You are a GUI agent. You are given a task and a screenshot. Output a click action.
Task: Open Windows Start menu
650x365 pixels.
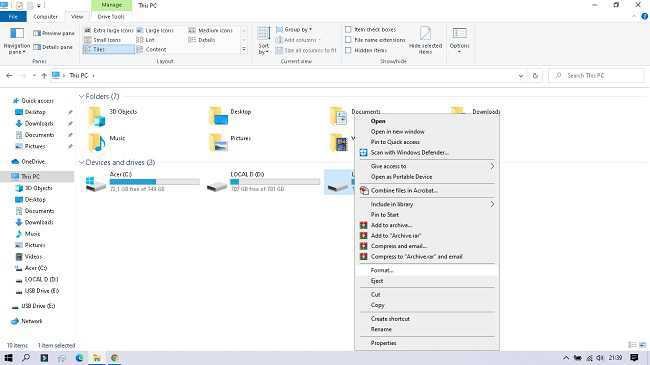8,358
